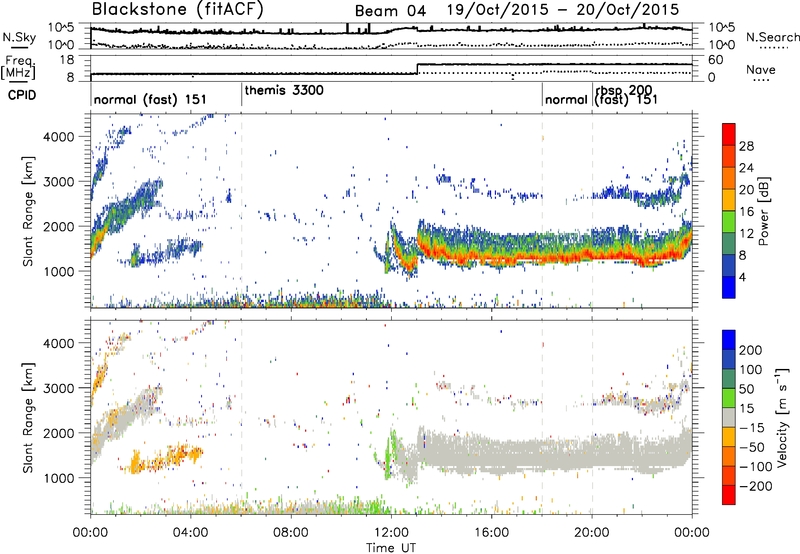Click the 'N.Sky' legend label
Screen dimensions: 800x554
tap(19, 37)
